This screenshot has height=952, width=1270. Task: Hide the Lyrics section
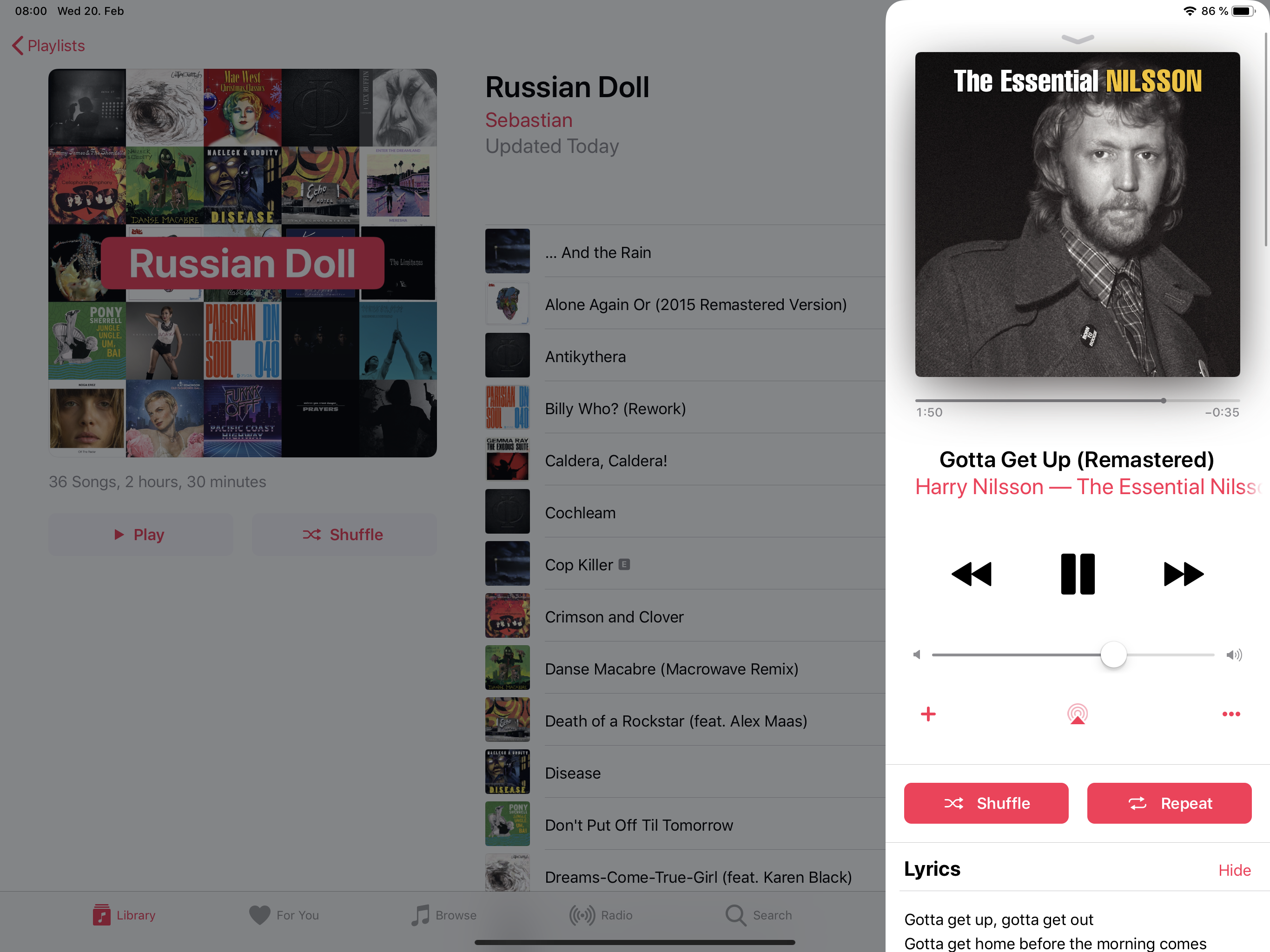[x=1234, y=870]
